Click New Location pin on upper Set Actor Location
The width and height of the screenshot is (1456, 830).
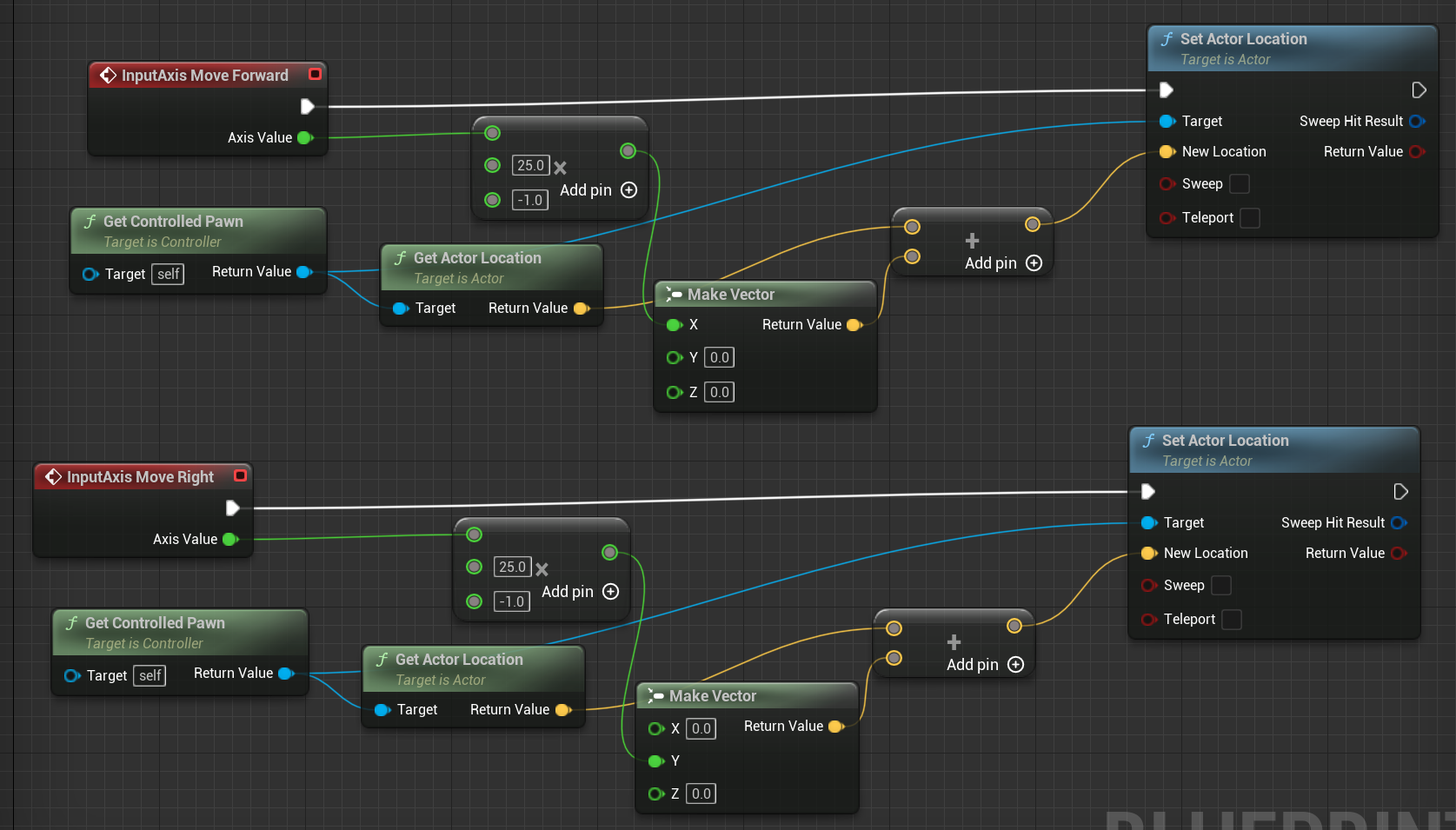tap(1167, 152)
